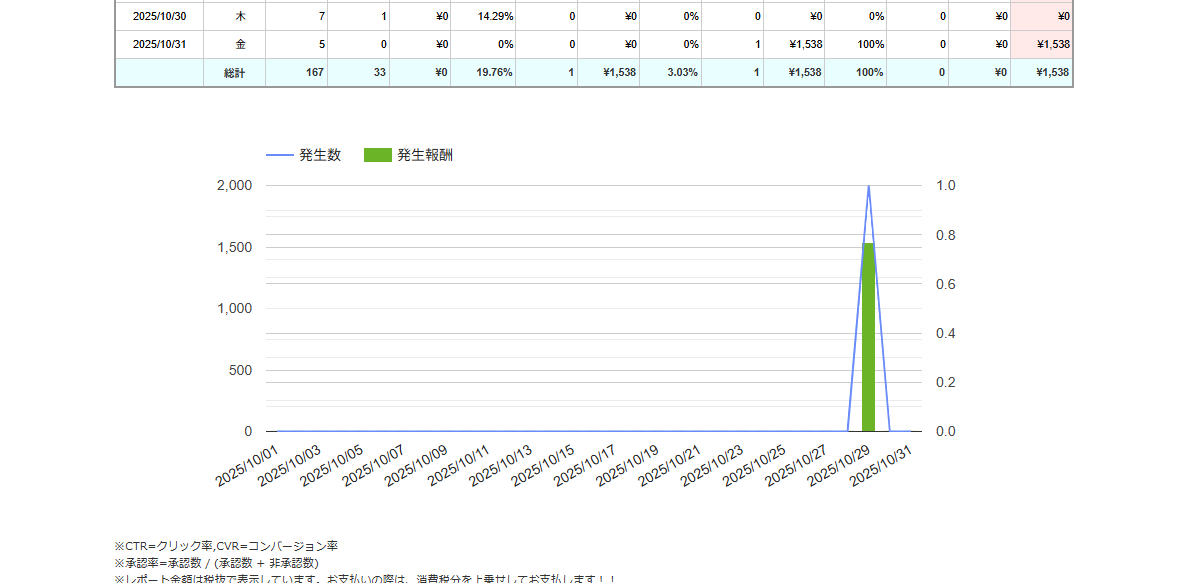Click the 2025/10/15 x-axis label
The image size is (1203, 583).
pyautogui.click(x=544, y=466)
